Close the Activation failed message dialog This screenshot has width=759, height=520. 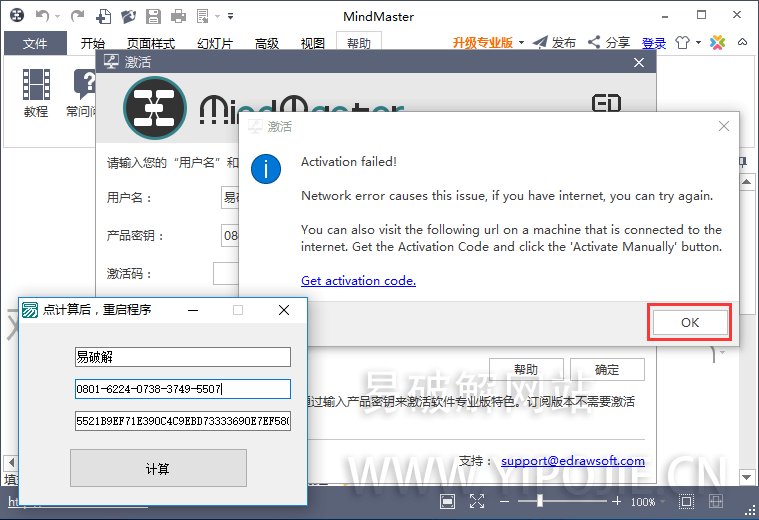pos(724,126)
